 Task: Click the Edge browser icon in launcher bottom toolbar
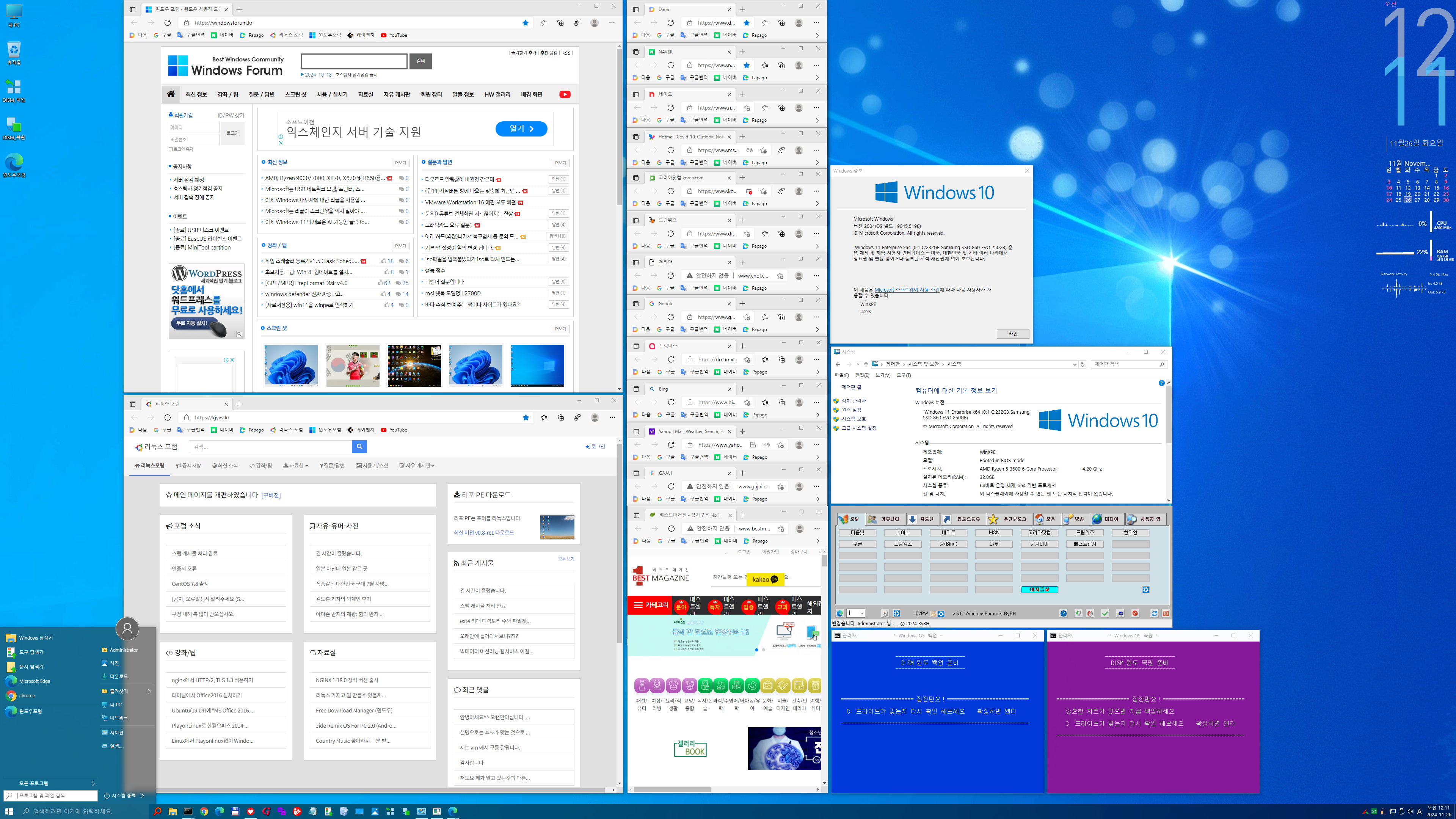click(x=840, y=613)
